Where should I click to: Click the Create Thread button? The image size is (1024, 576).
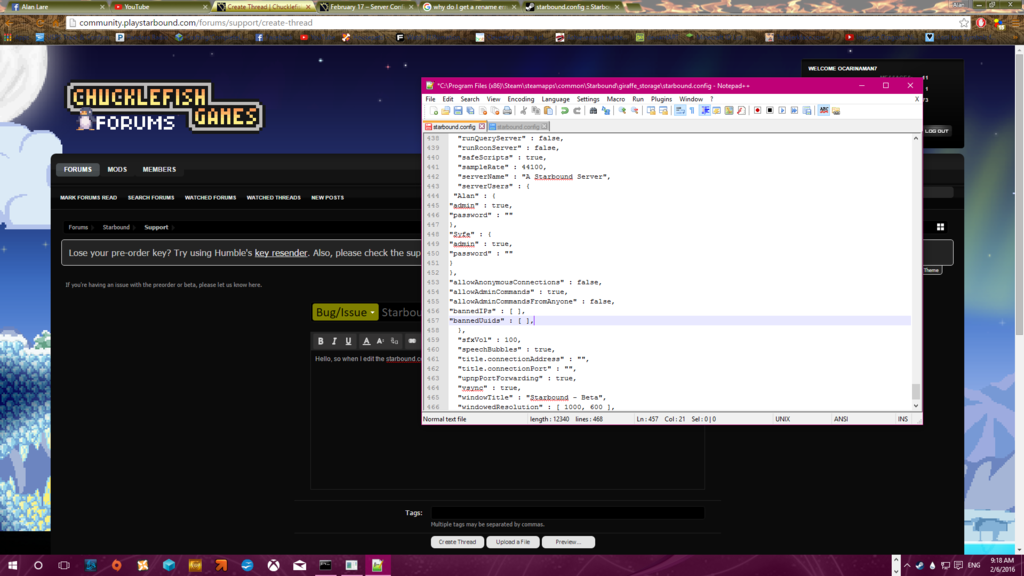457,541
